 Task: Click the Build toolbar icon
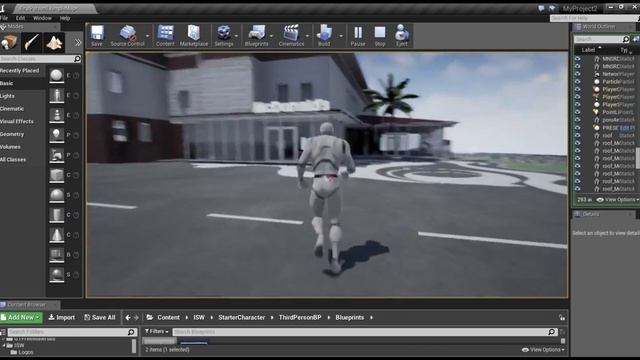pos(324,35)
